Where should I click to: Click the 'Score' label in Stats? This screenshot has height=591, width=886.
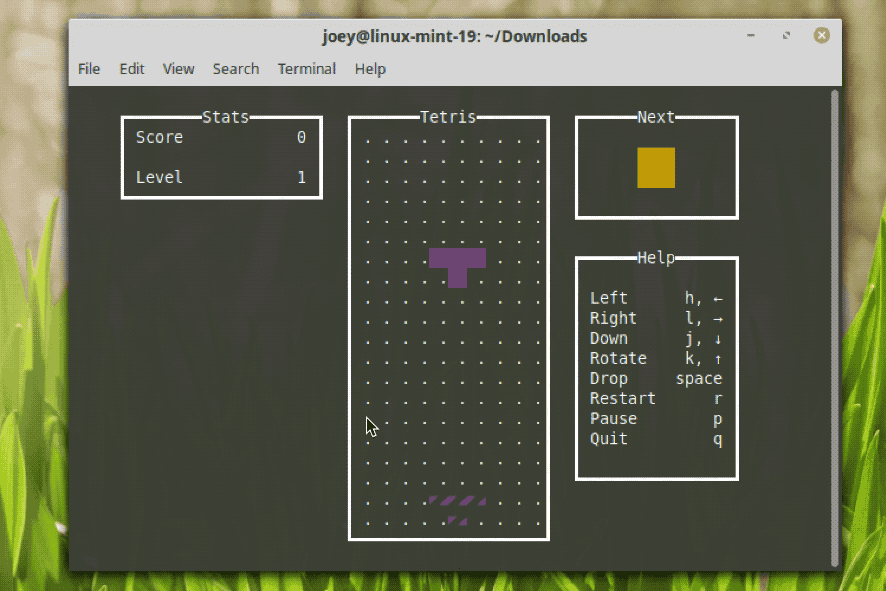(x=159, y=137)
